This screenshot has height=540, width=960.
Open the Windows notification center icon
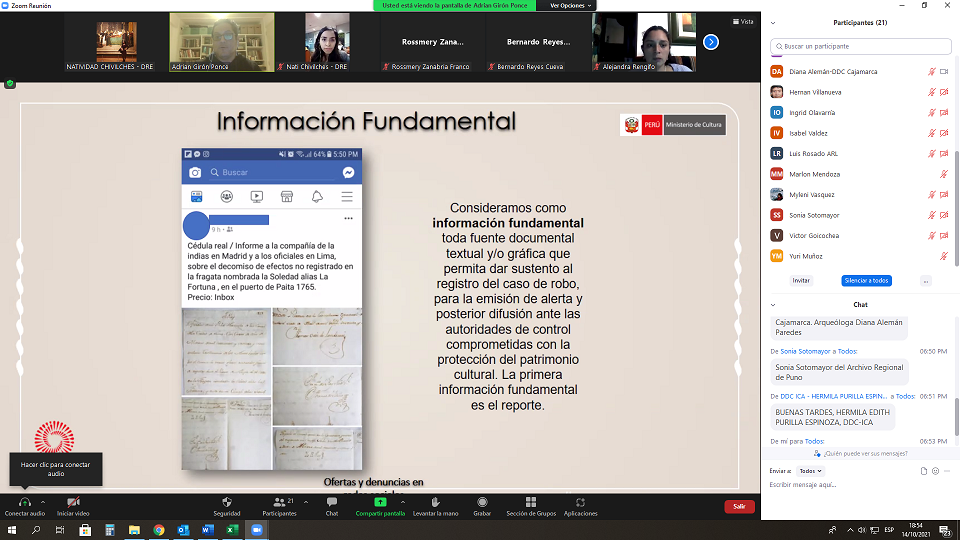click(x=945, y=530)
